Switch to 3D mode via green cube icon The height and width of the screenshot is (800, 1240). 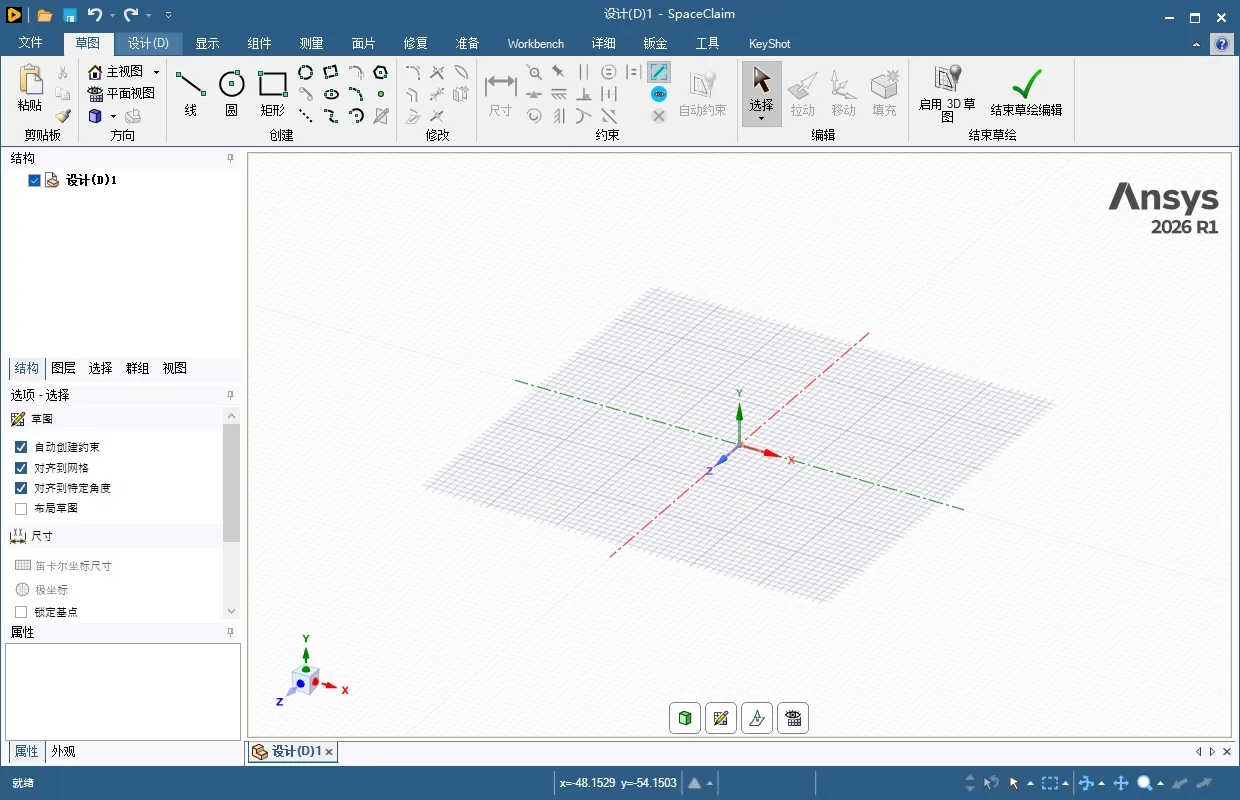[684, 717]
